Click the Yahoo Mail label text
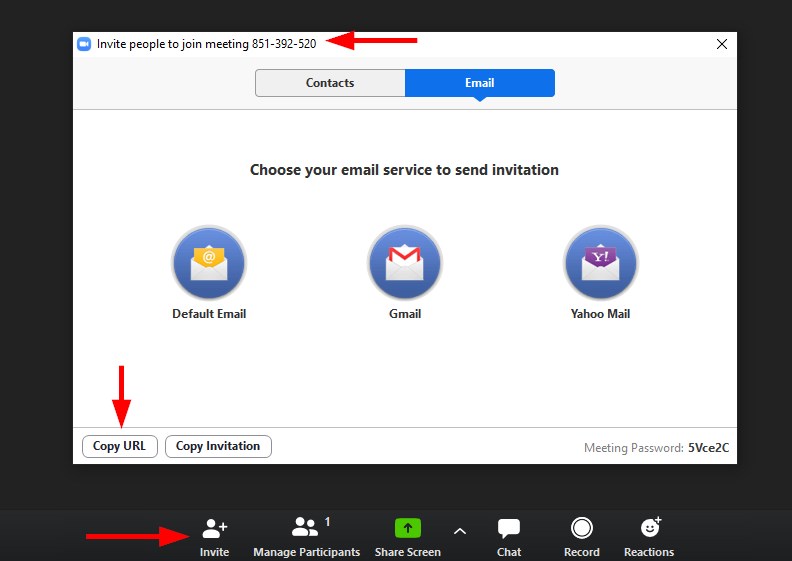Viewport: 792px width, 561px height. tap(601, 314)
